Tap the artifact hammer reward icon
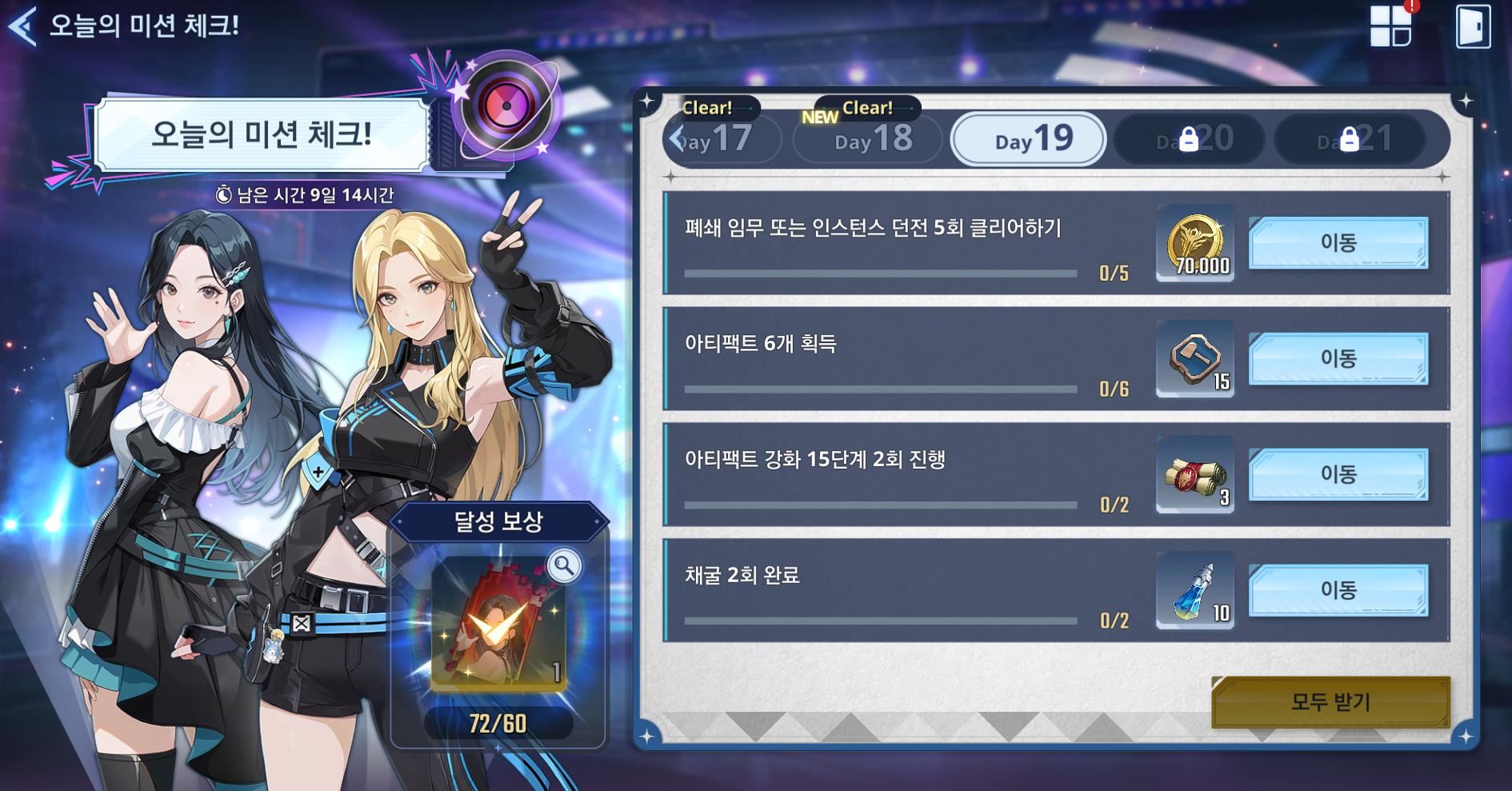 1195,358
